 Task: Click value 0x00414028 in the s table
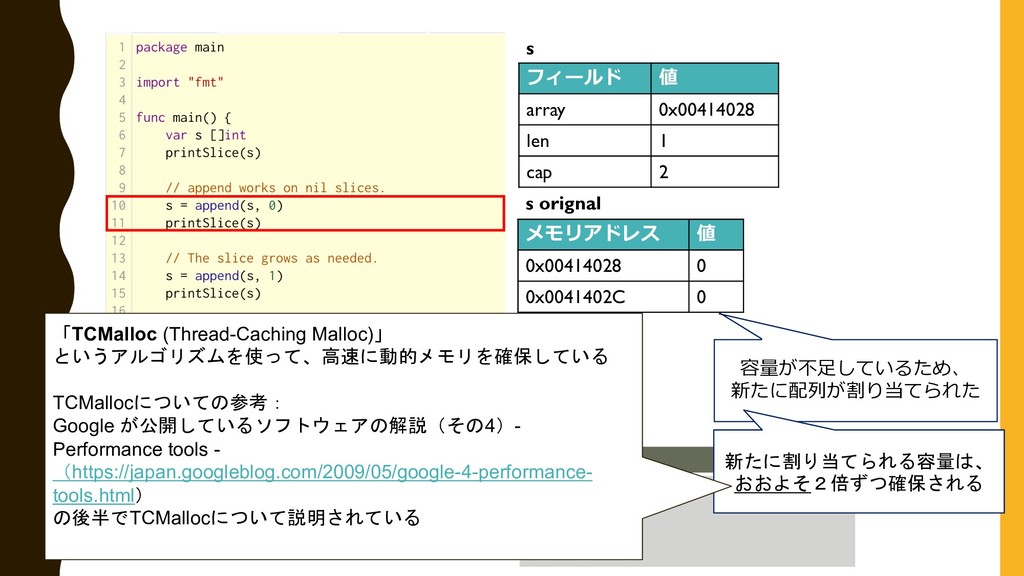(x=714, y=109)
